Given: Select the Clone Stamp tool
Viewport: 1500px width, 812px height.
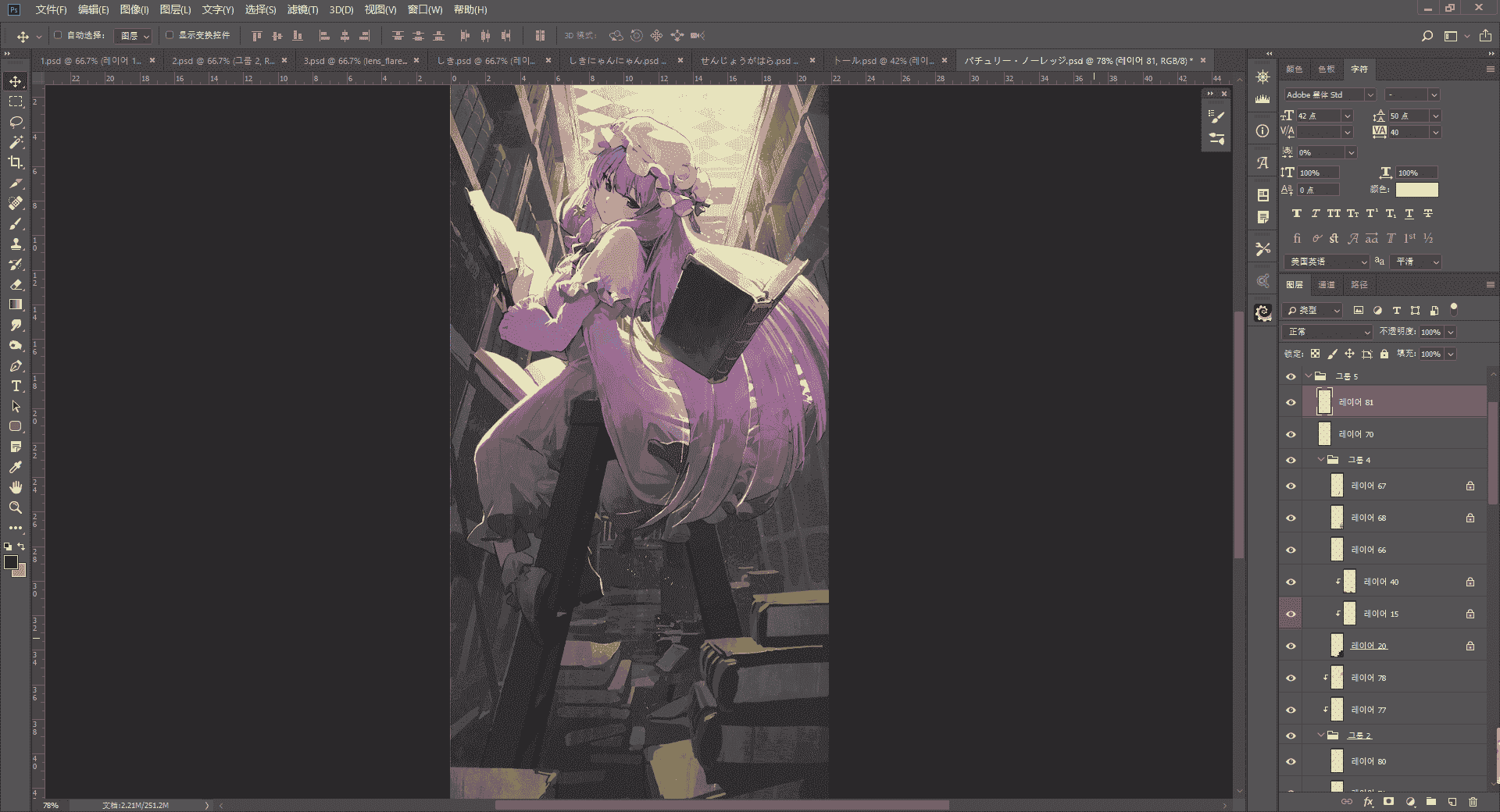Looking at the screenshot, I should click(x=16, y=244).
